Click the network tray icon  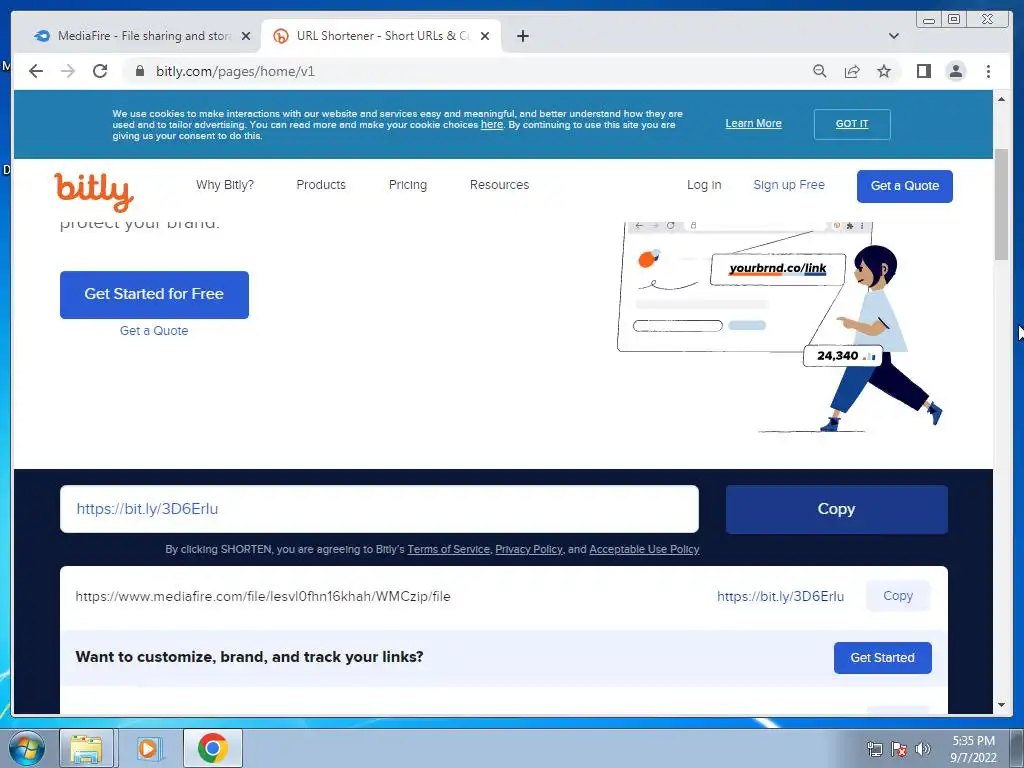[874, 749]
